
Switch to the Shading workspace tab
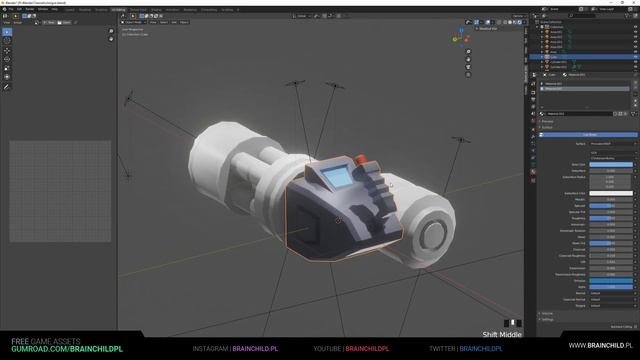(156, 9)
